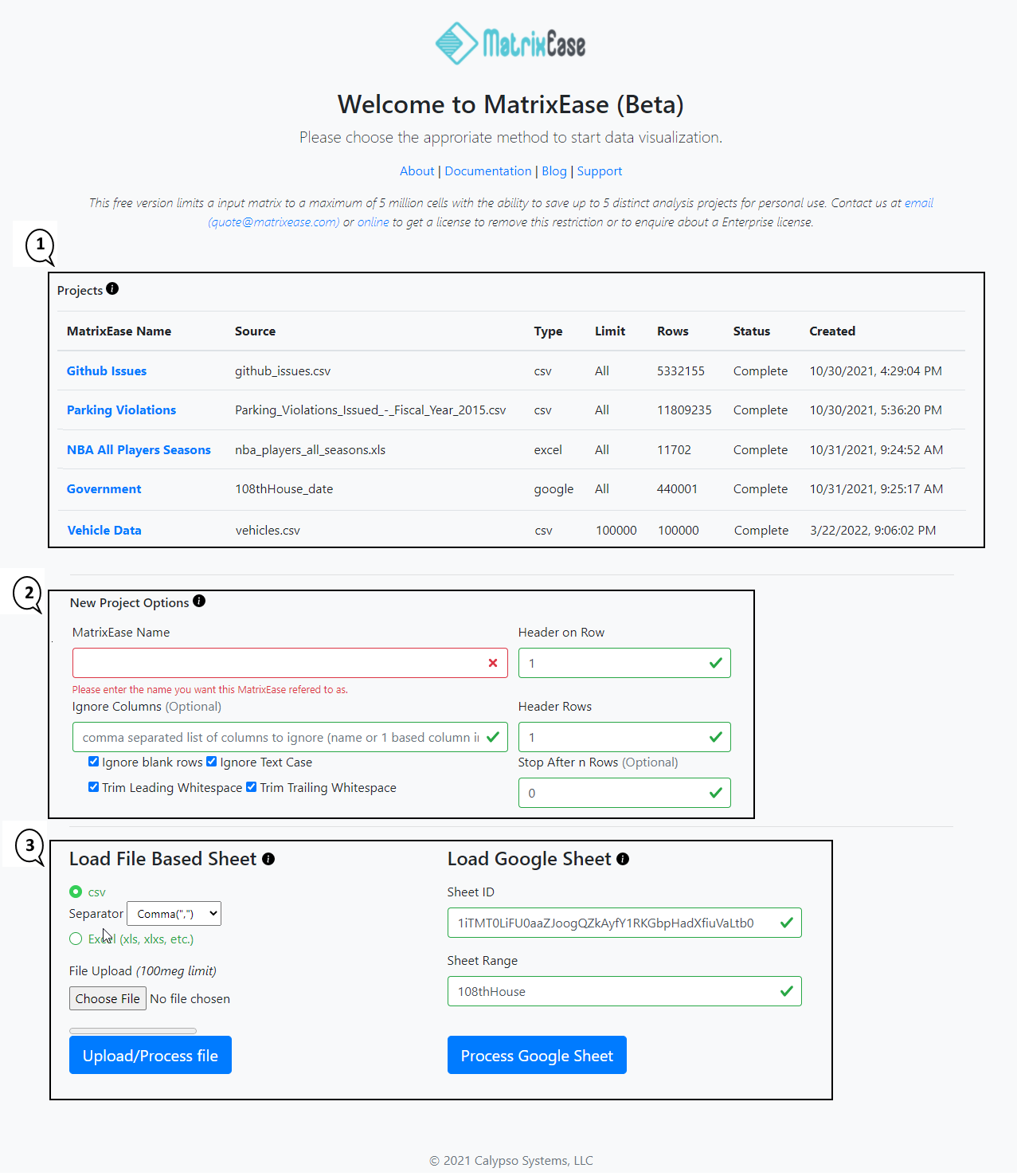This screenshot has height=1176, width=1017.
Task: Click green checkmark in Sheet ID field
Action: (x=786, y=923)
